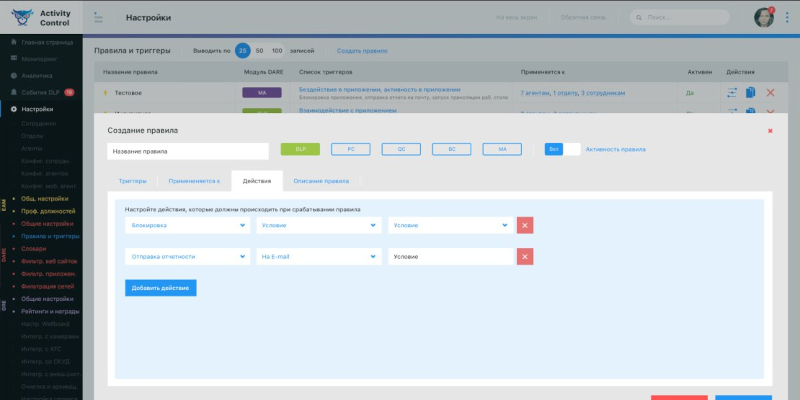The height and width of the screenshot is (400, 800).
Task: Switch to the Триггеры tab
Action: (x=132, y=181)
